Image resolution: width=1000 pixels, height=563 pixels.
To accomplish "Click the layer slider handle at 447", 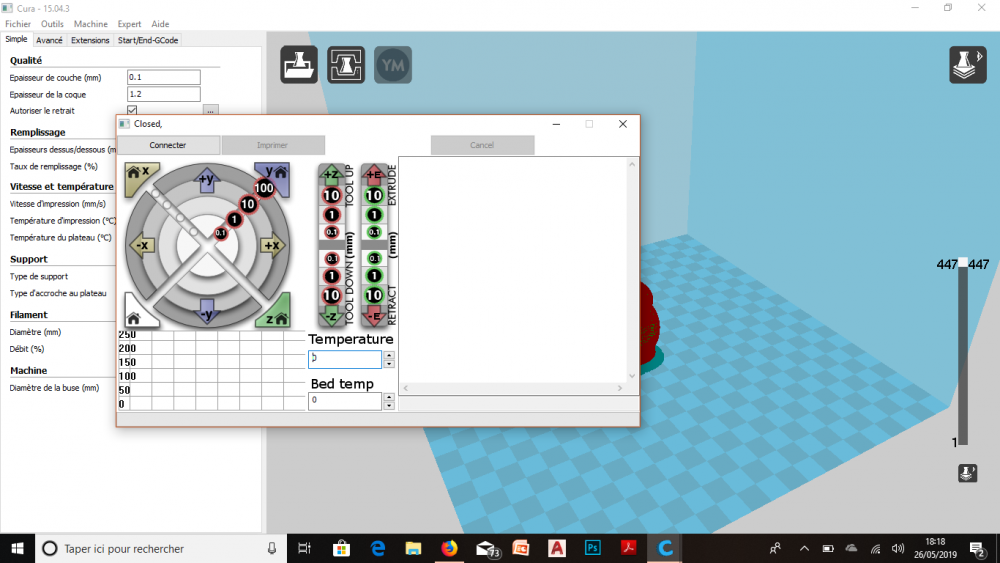I will pyautogui.click(x=963, y=263).
